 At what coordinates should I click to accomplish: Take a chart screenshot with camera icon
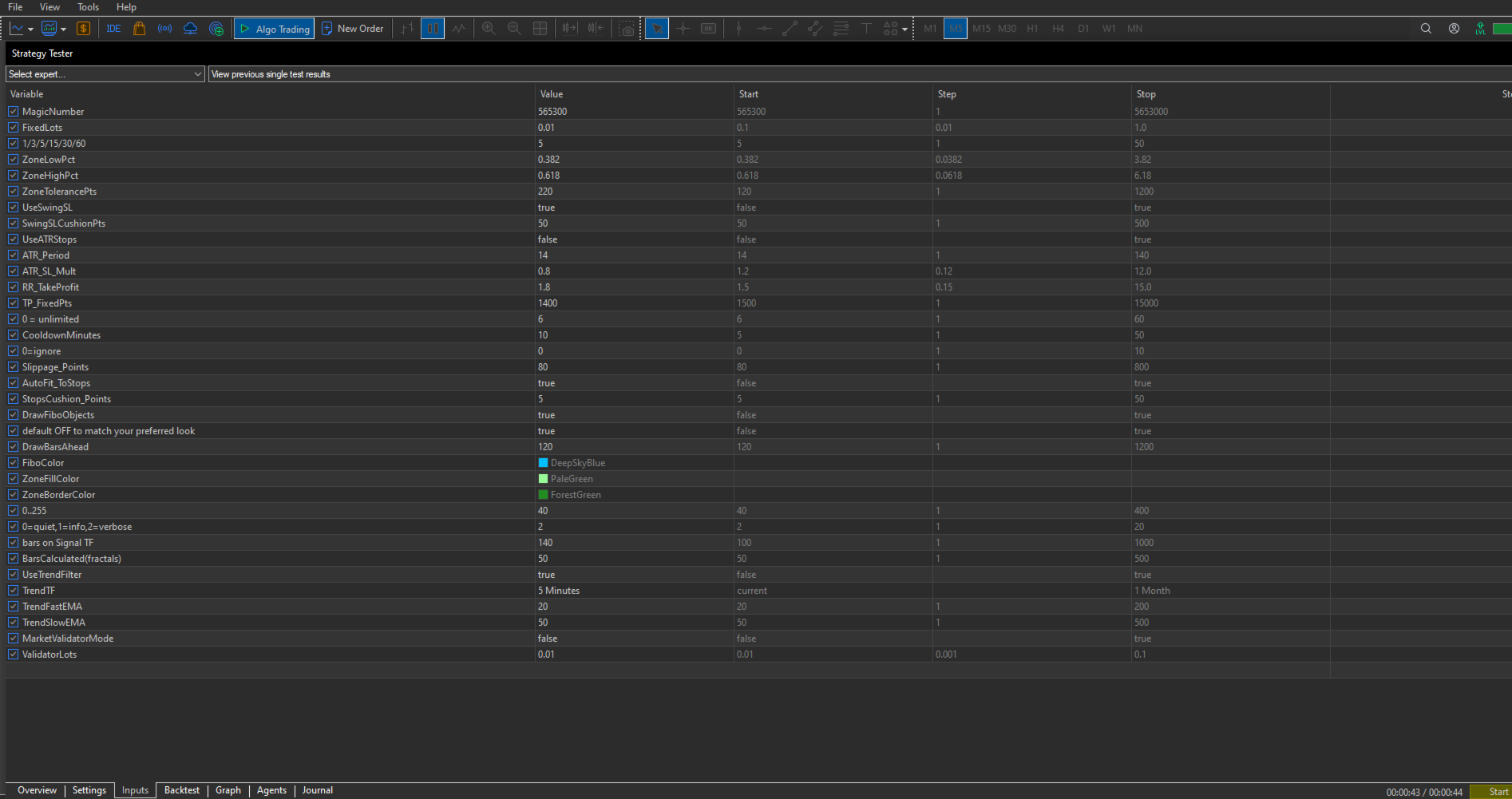pos(627,29)
